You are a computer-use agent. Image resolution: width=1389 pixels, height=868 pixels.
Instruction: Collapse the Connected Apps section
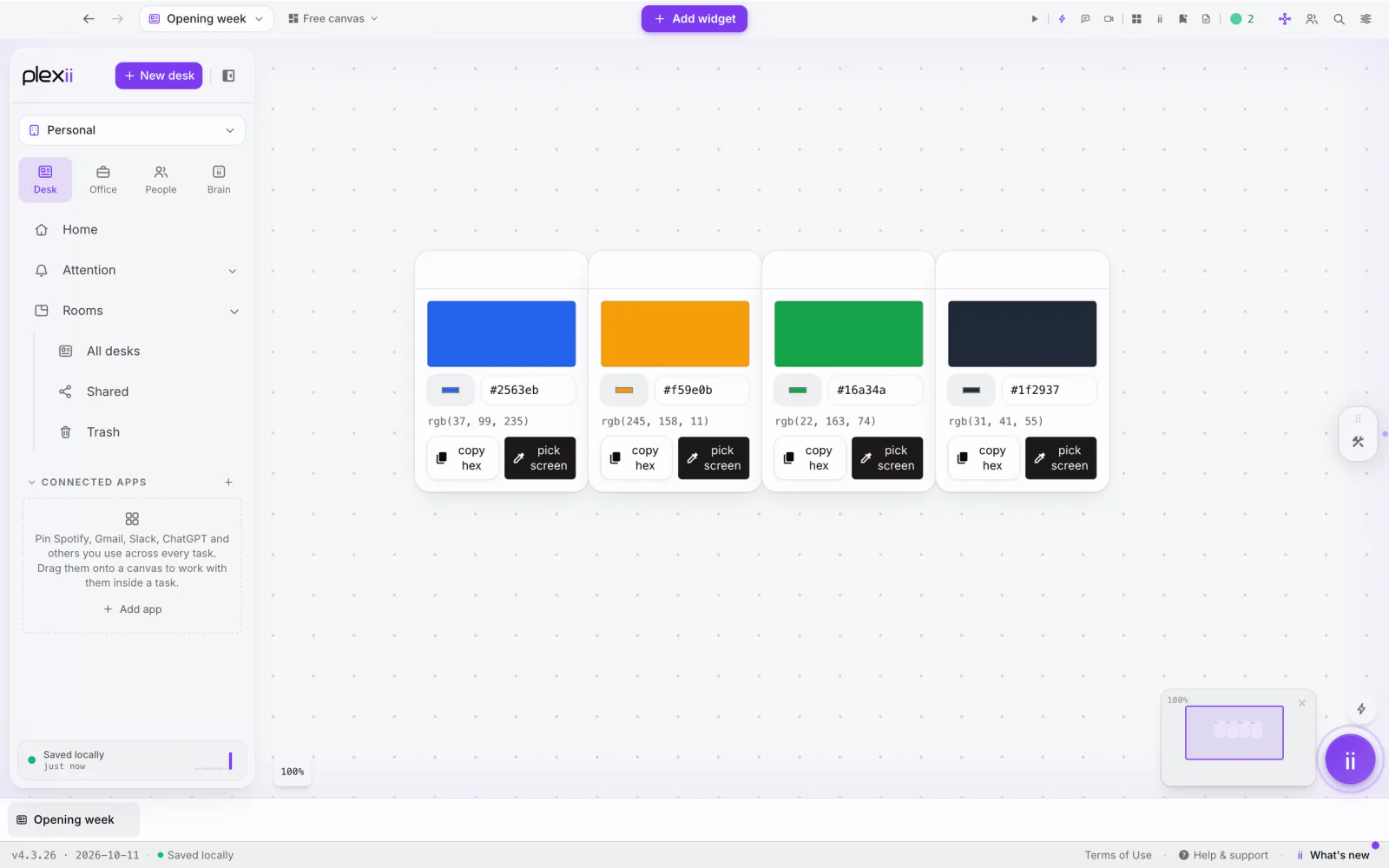(x=32, y=483)
